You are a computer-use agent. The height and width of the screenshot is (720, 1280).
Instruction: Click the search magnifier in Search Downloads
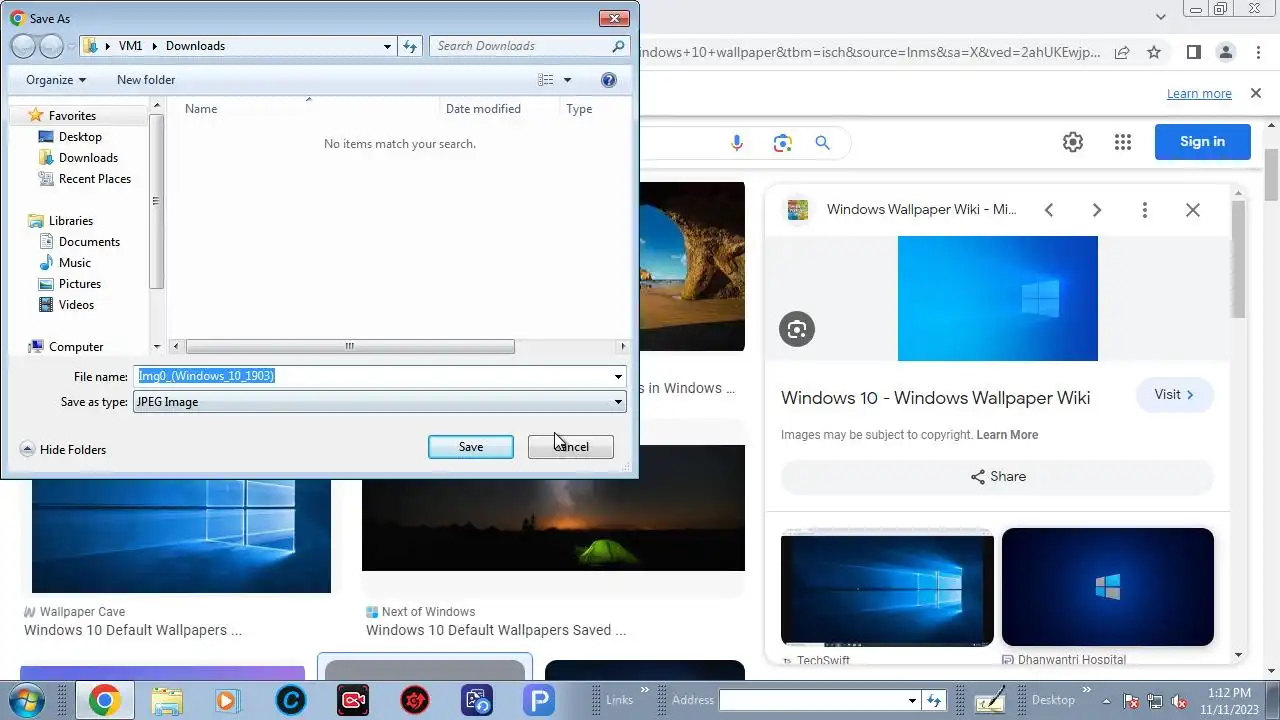(x=618, y=46)
